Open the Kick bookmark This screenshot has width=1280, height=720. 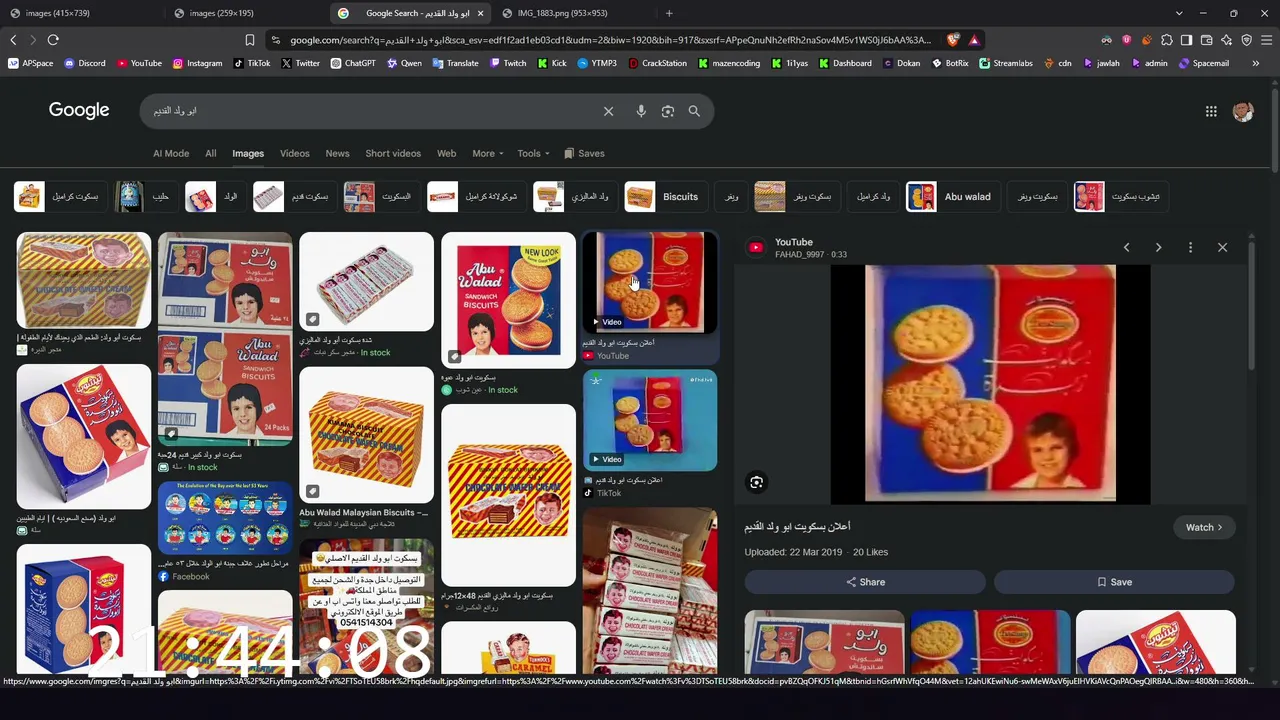pyautogui.click(x=551, y=63)
